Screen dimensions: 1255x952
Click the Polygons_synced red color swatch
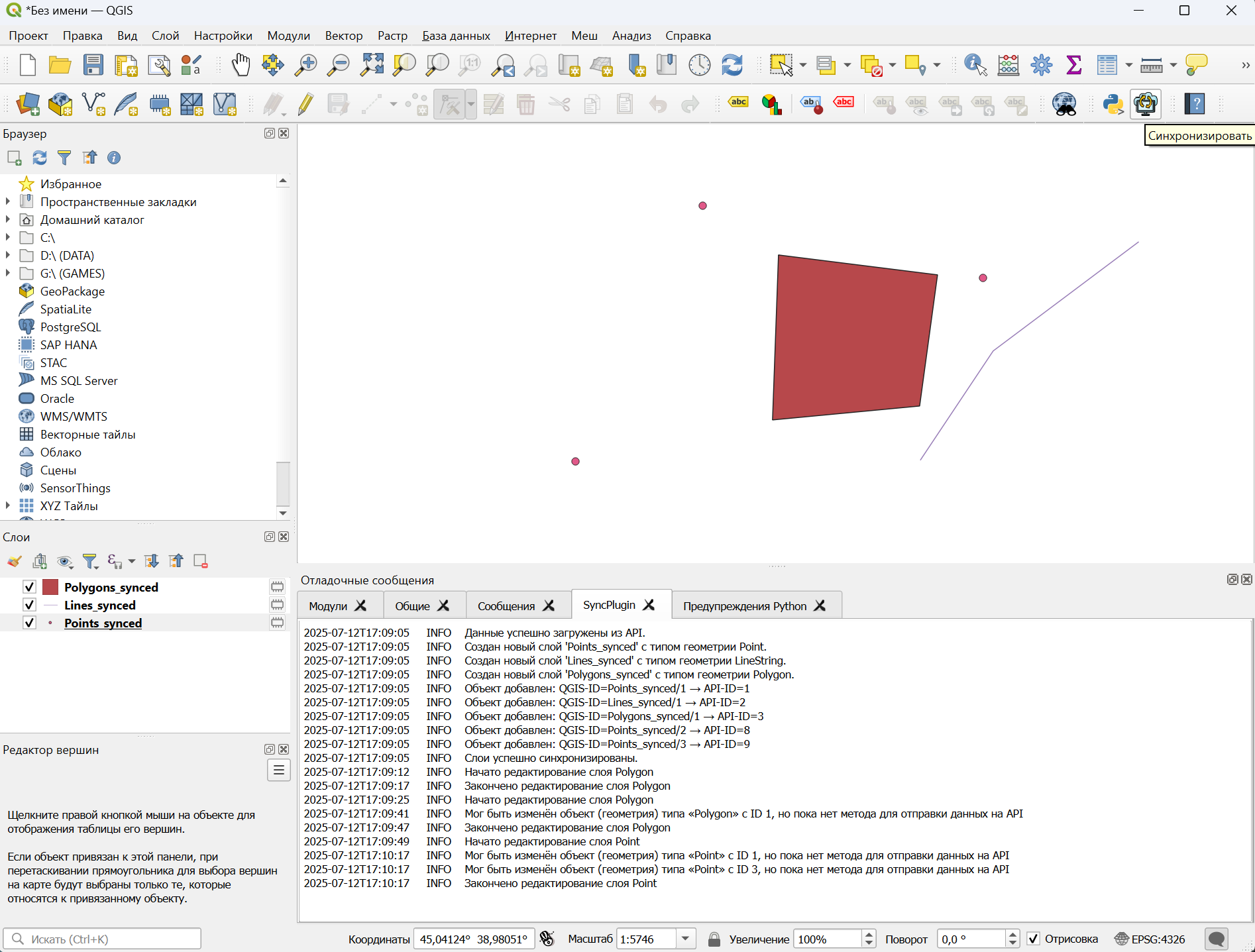pyautogui.click(x=50, y=587)
